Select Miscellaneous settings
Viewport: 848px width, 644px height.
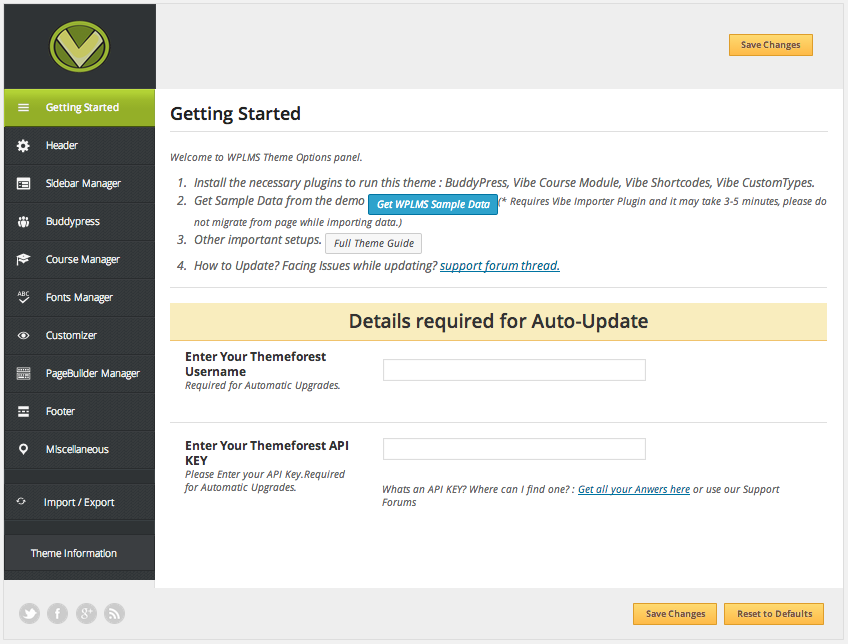coord(80,449)
